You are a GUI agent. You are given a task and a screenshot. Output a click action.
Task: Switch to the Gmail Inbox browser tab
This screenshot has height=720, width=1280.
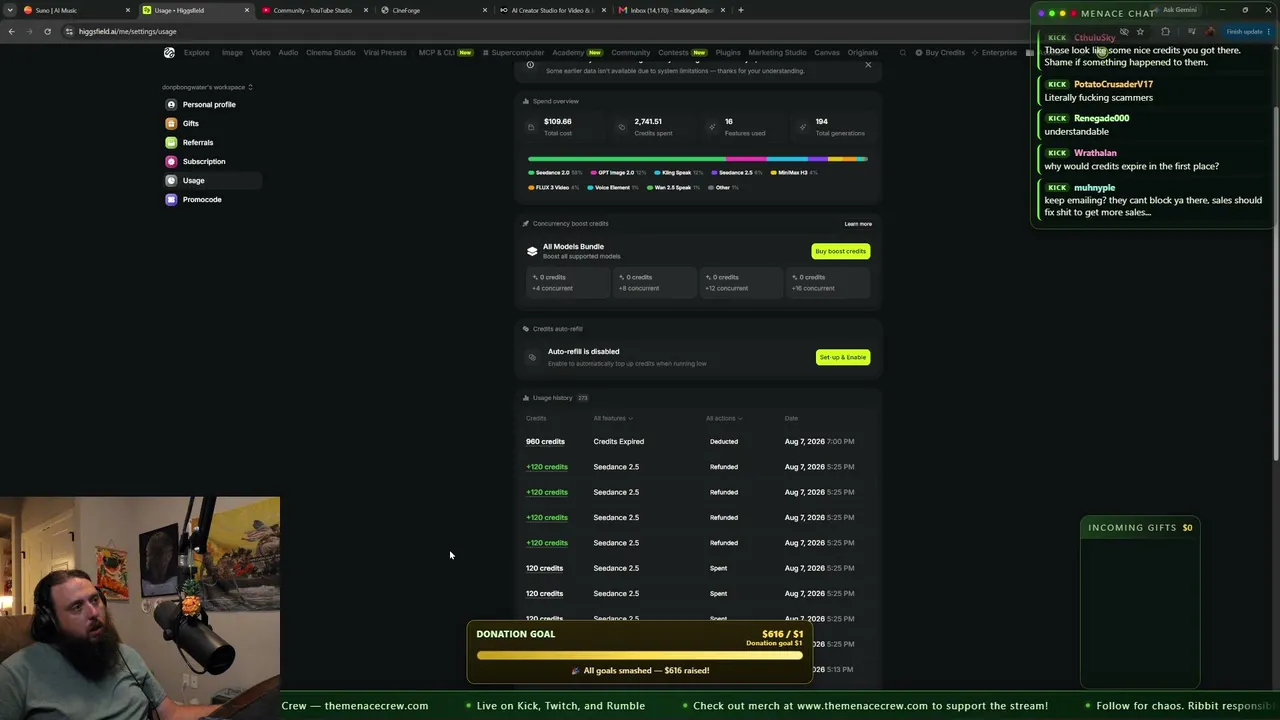coord(670,10)
